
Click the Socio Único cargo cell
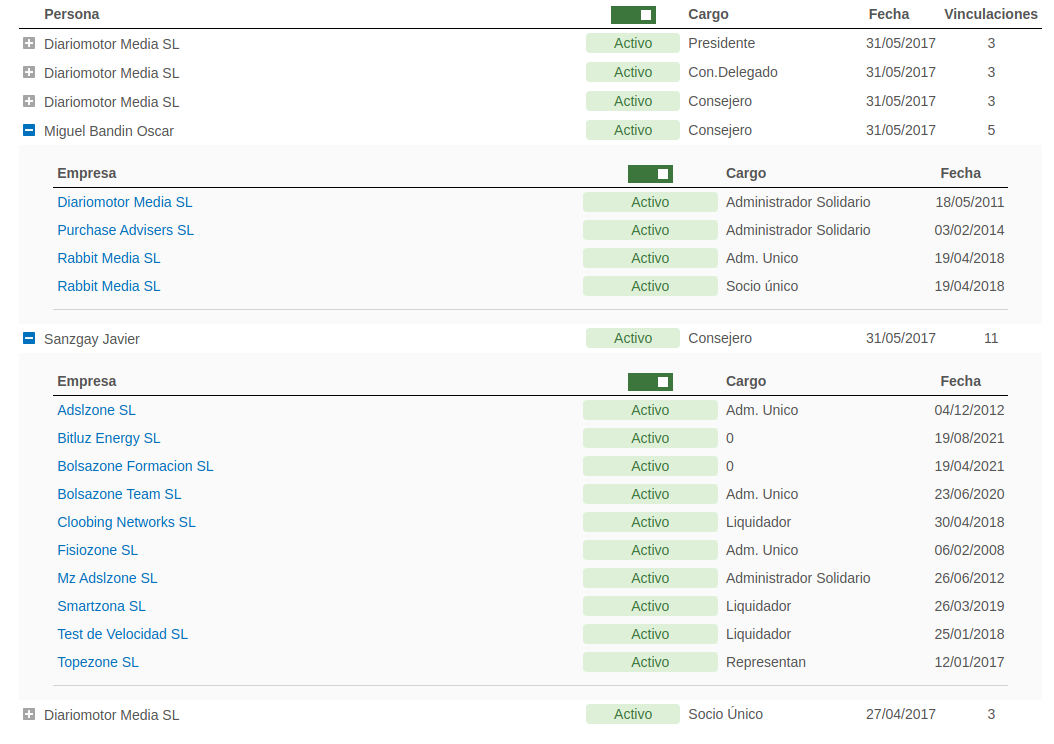tap(725, 714)
